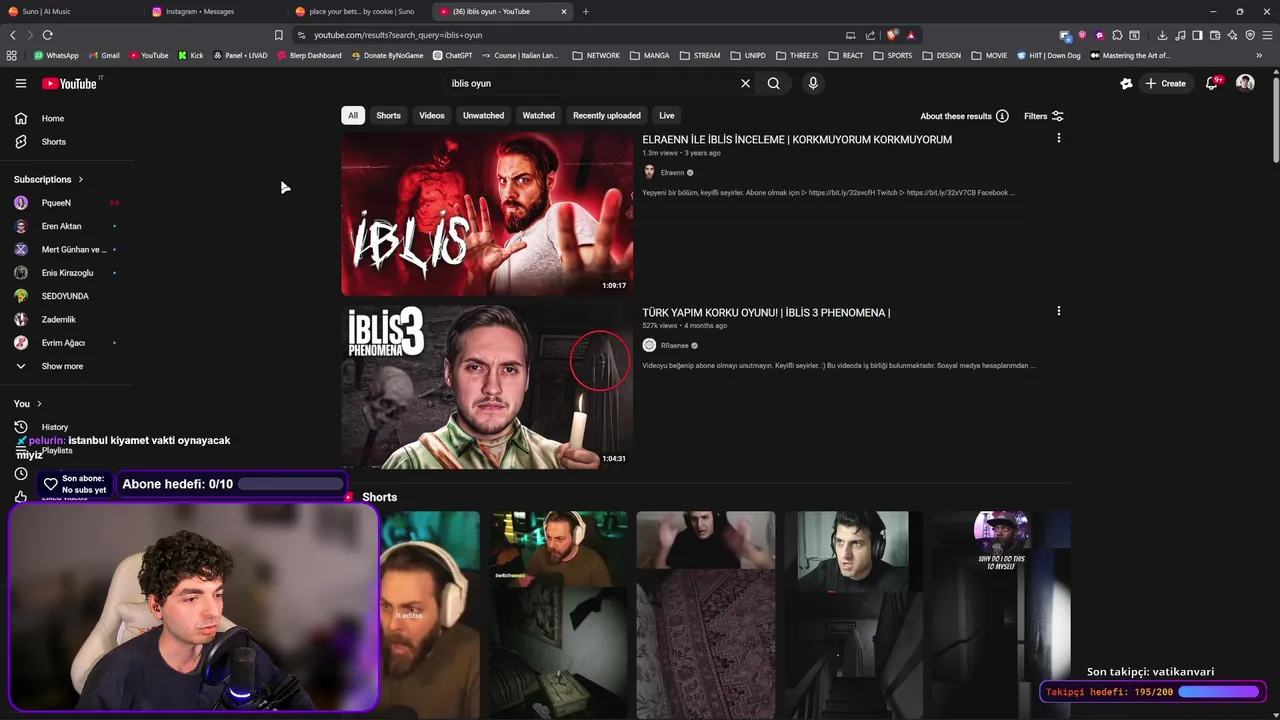Play the İBLİS 3 PHENOMENA thumbnail

[487, 387]
